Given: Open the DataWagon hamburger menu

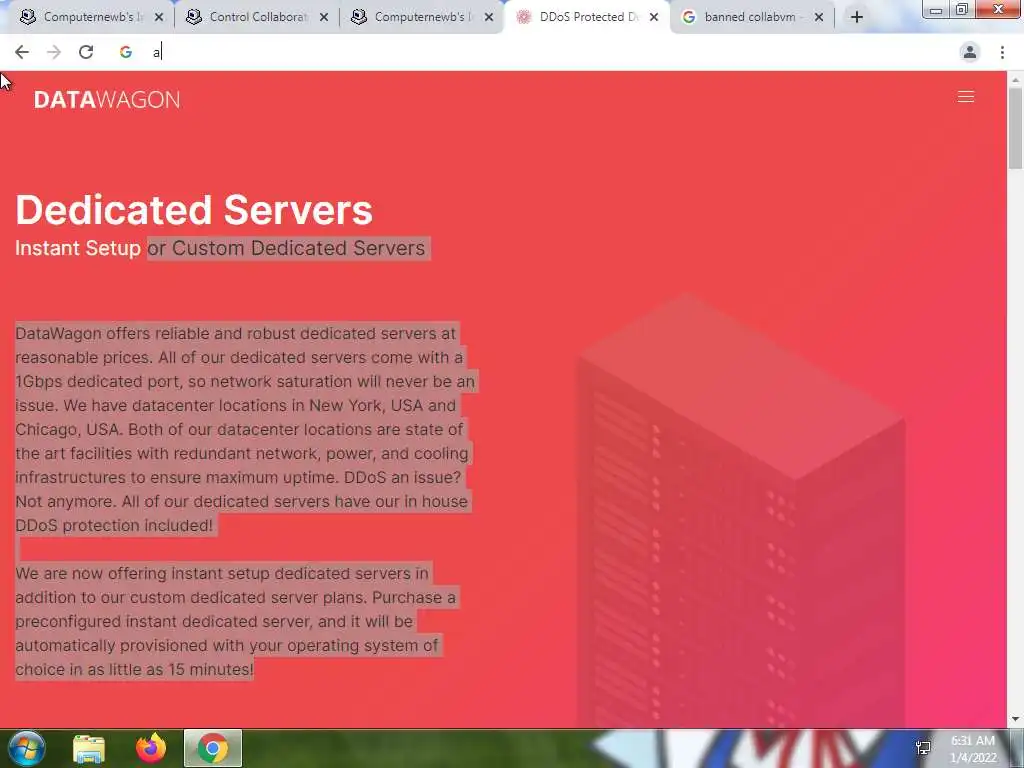Looking at the screenshot, I should [966, 97].
